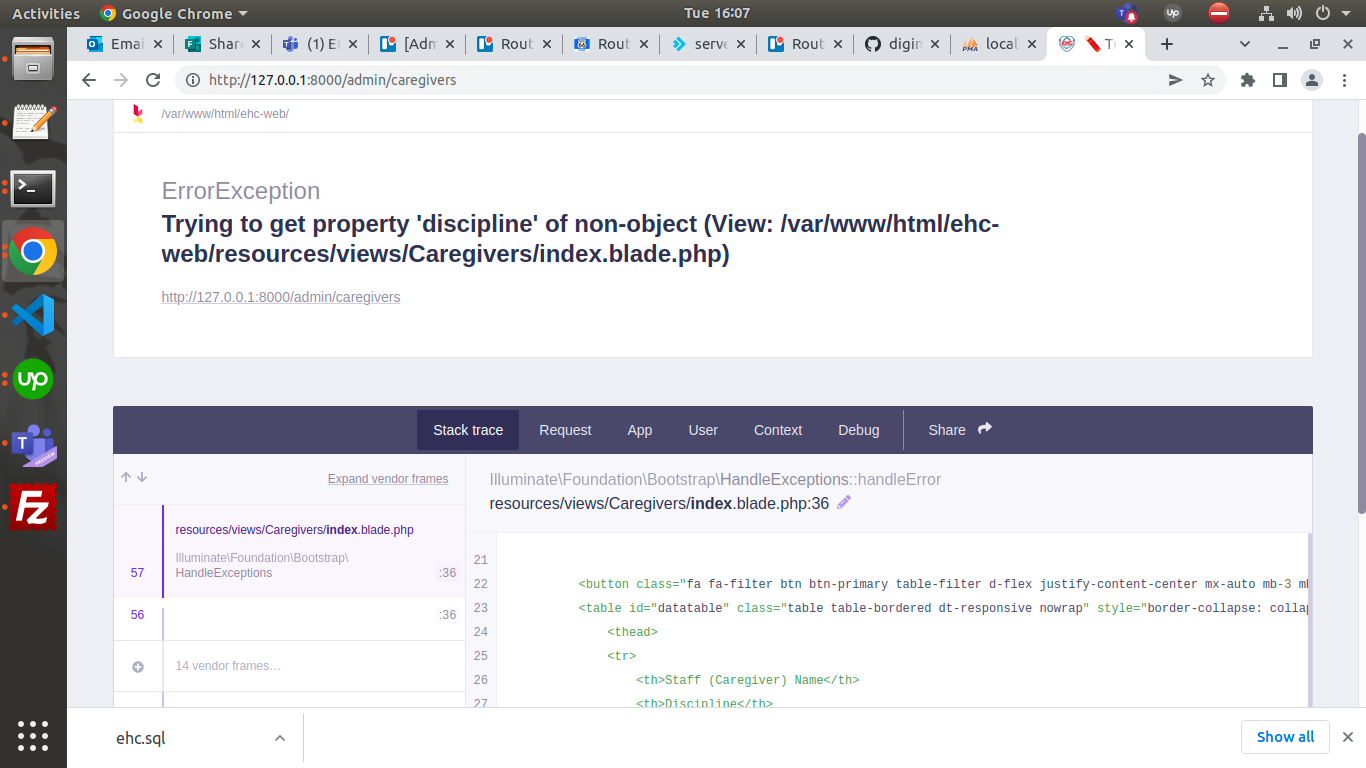Bookmark this page with the star icon
The image size is (1366, 768).
(1208, 80)
